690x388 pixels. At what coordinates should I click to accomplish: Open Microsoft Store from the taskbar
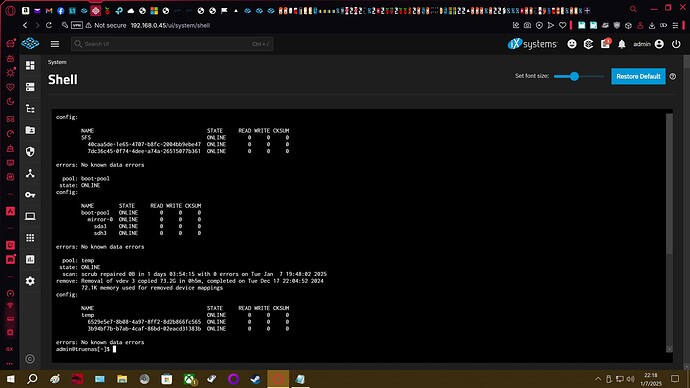[167, 379]
